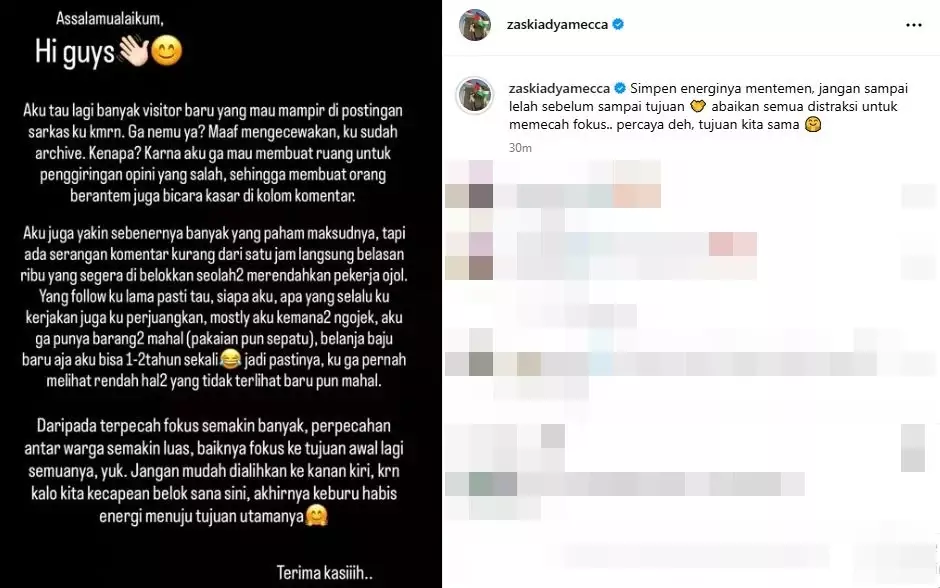The height and width of the screenshot is (588, 940).
Task: Click the yellow heart emoji in caption
Action: tap(697, 107)
